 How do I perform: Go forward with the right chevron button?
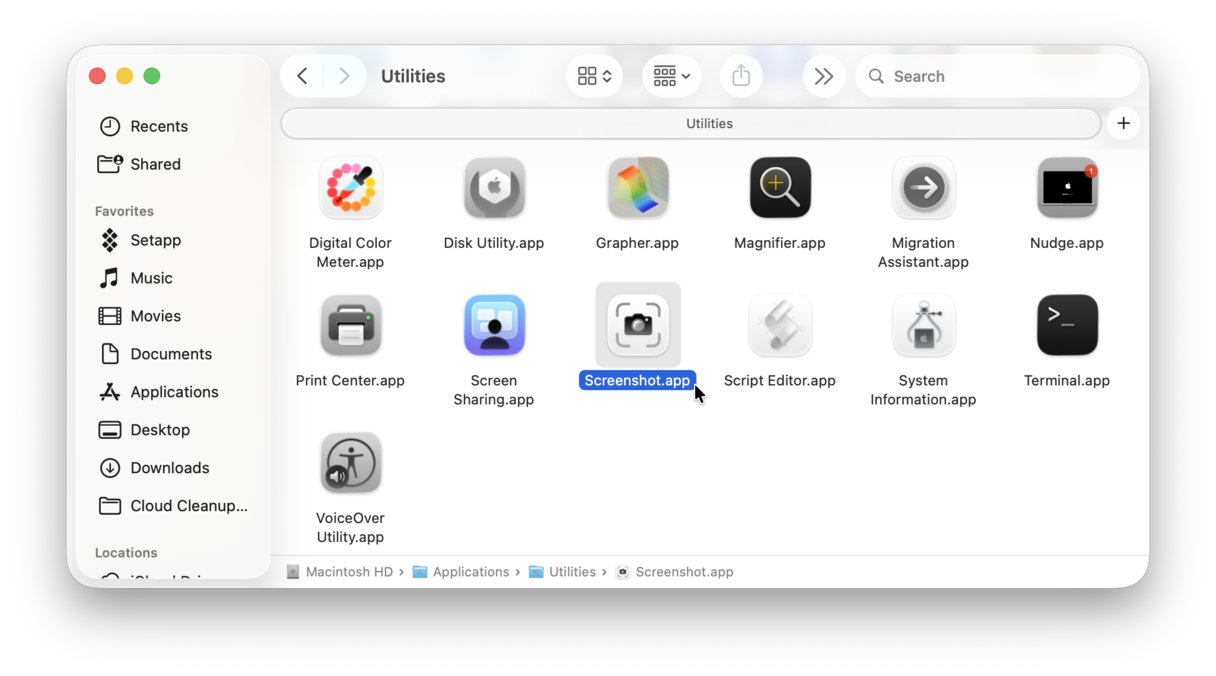coord(344,76)
